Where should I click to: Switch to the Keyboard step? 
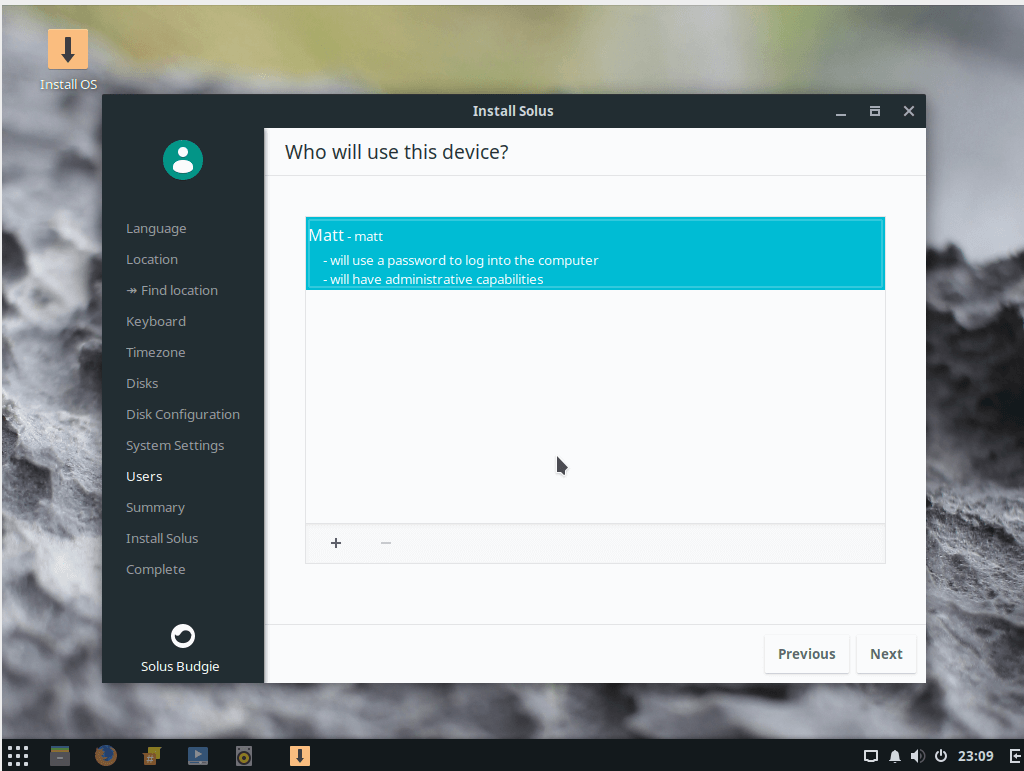tap(156, 321)
